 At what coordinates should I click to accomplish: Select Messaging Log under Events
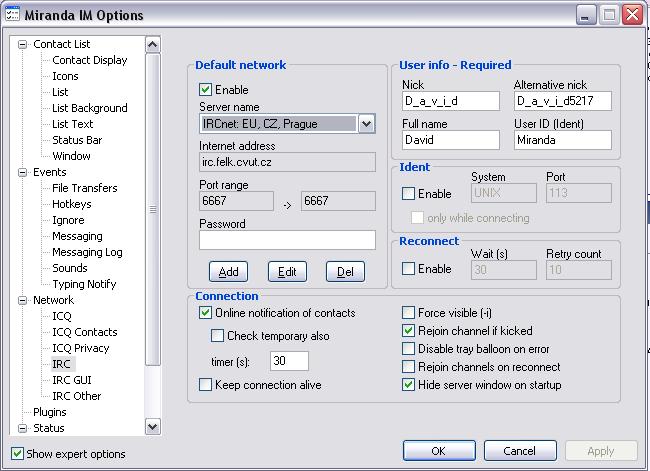coord(87,252)
